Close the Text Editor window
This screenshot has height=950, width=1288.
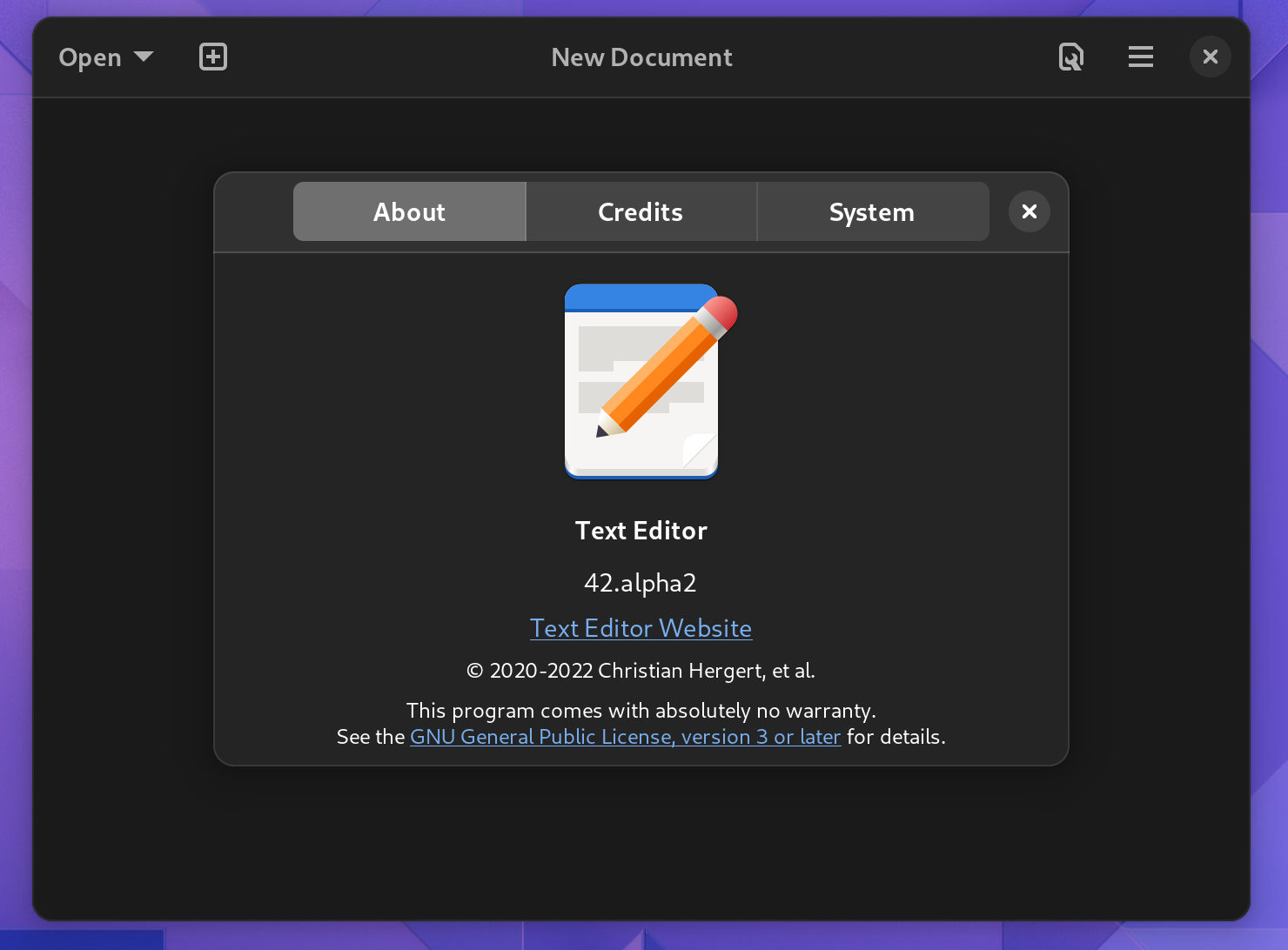1210,57
